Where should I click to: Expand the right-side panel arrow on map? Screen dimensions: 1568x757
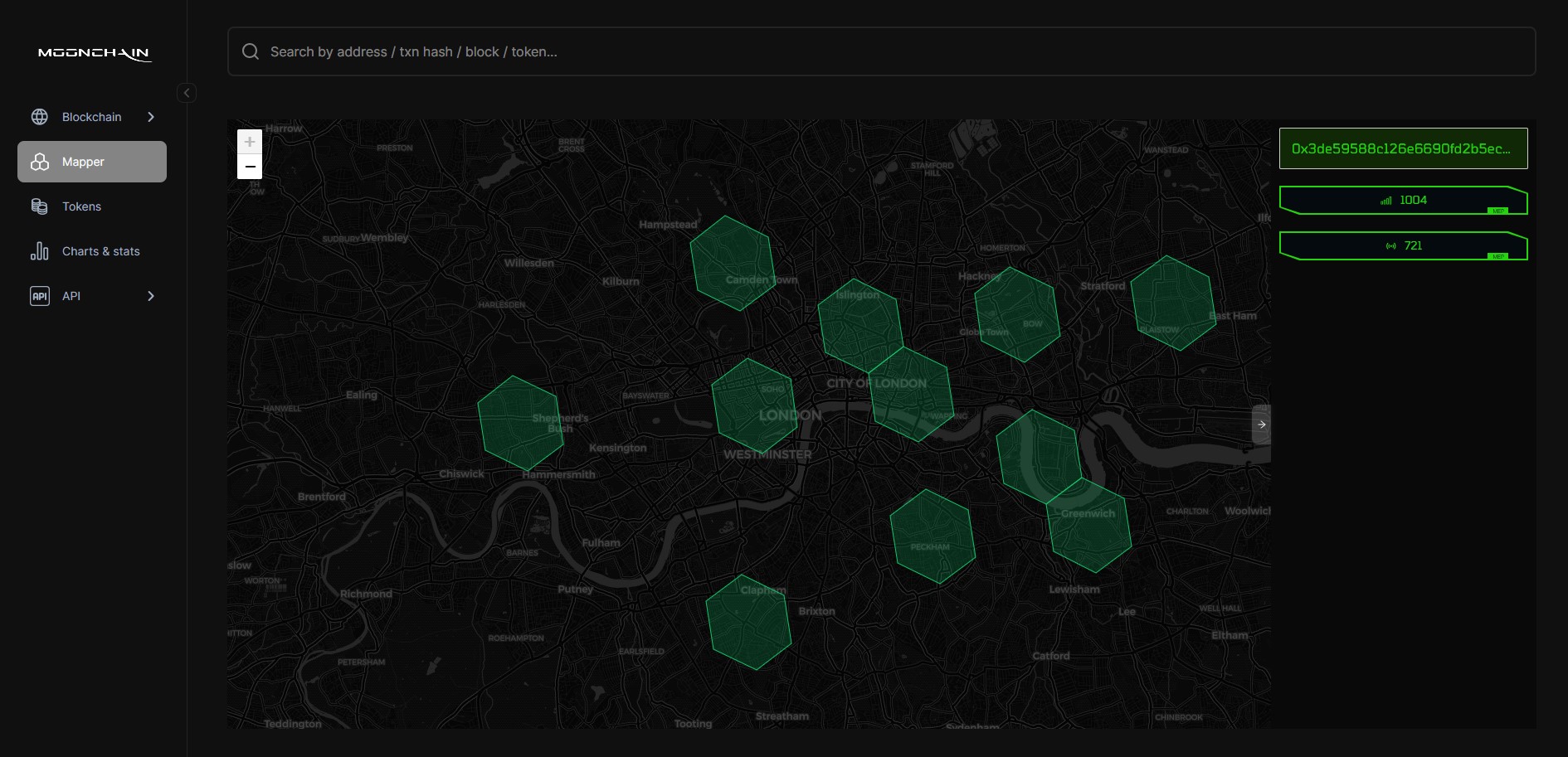coord(1260,425)
